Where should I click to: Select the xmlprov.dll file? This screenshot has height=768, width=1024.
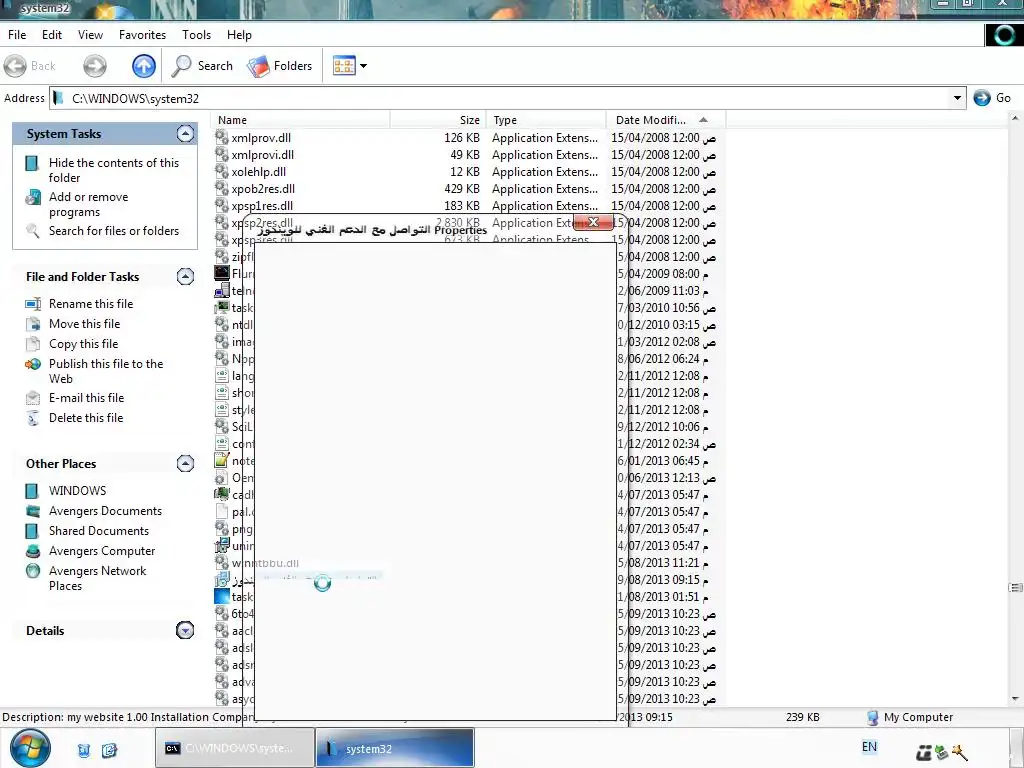tap(261, 138)
